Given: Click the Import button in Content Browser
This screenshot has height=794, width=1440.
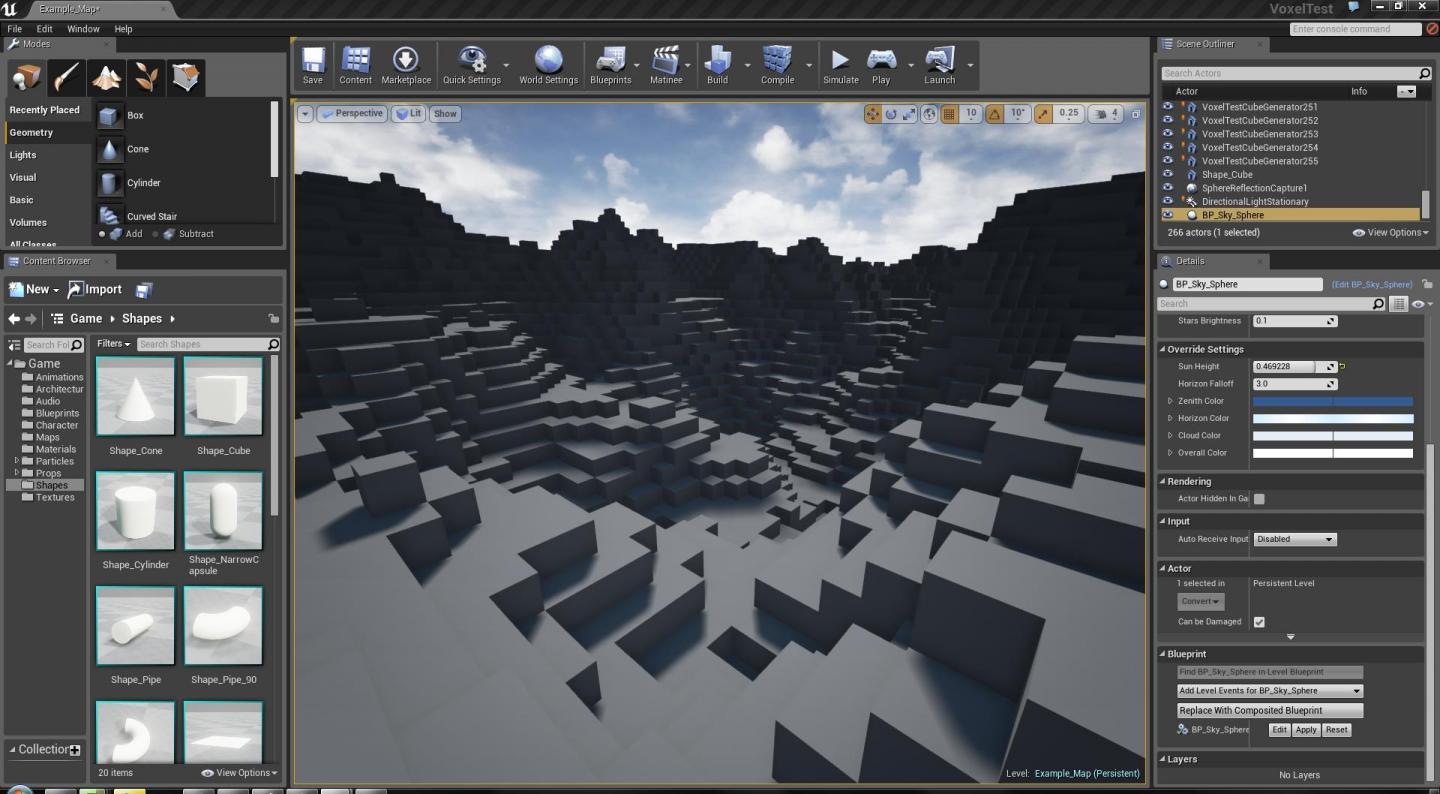Looking at the screenshot, I should pos(95,290).
